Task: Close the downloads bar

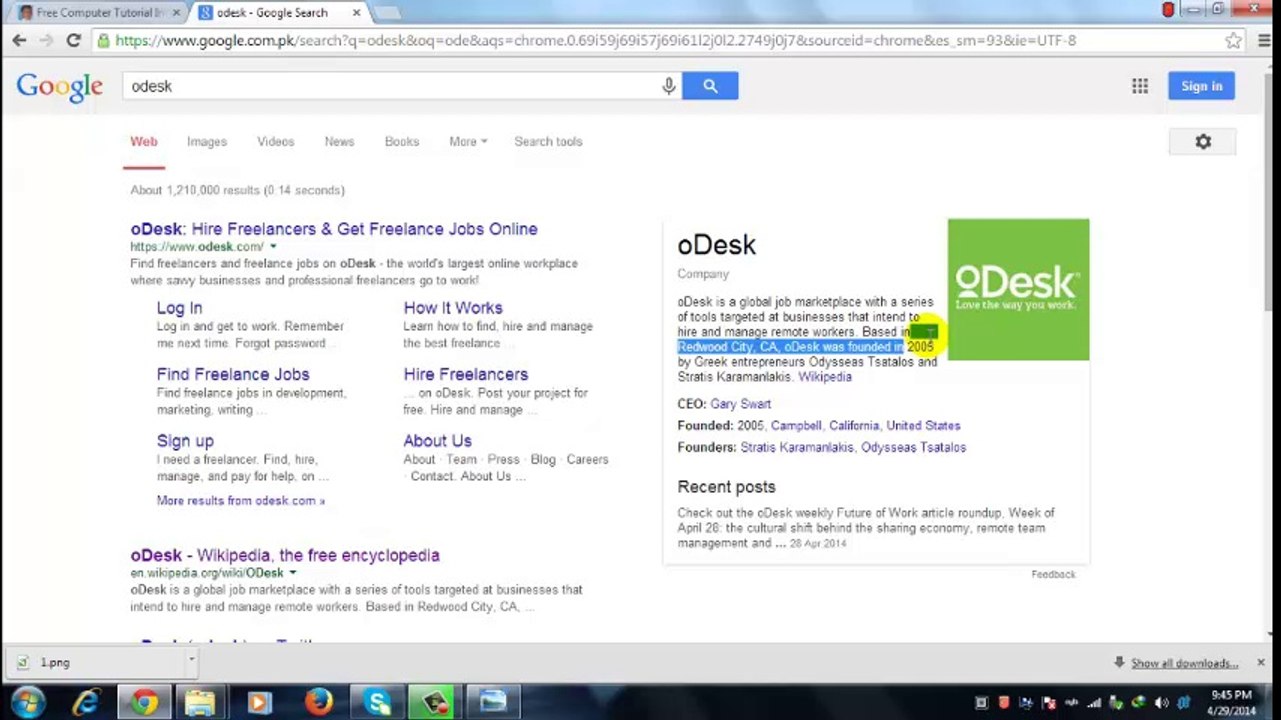Action: tap(1260, 662)
